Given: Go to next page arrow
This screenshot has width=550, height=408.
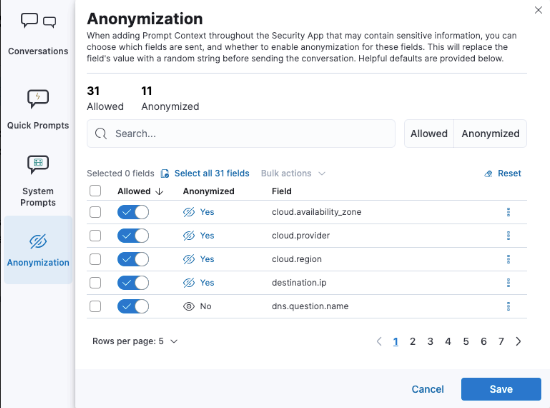Looking at the screenshot, I should click(518, 341).
